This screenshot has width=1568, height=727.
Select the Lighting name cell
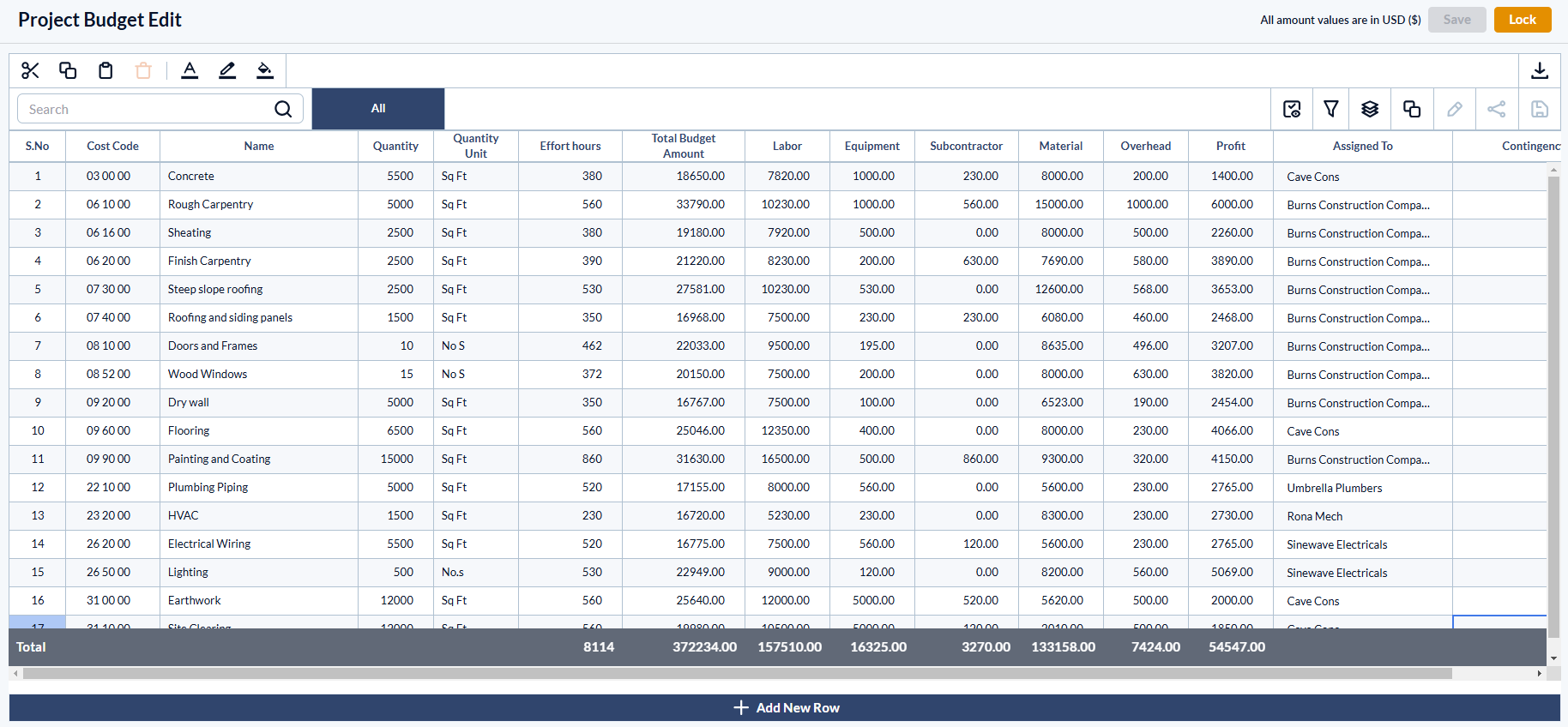tap(259, 572)
